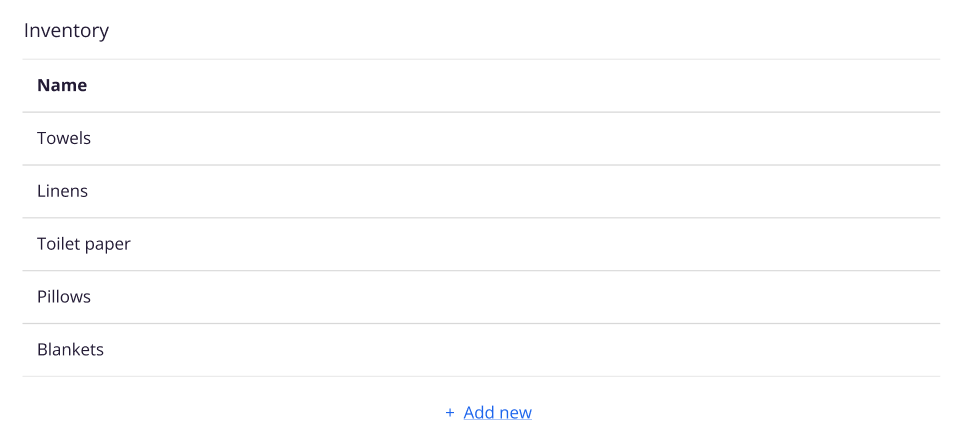Click the plus icon beside Add new
The height and width of the screenshot is (444, 969).
tap(450, 412)
